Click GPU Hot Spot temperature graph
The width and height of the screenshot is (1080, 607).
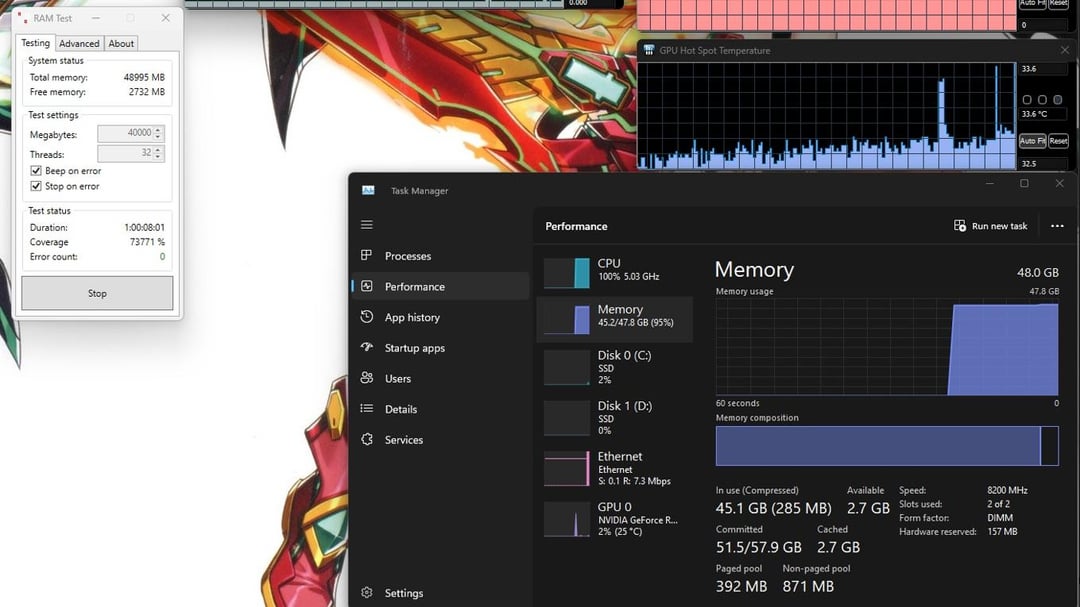(827, 115)
